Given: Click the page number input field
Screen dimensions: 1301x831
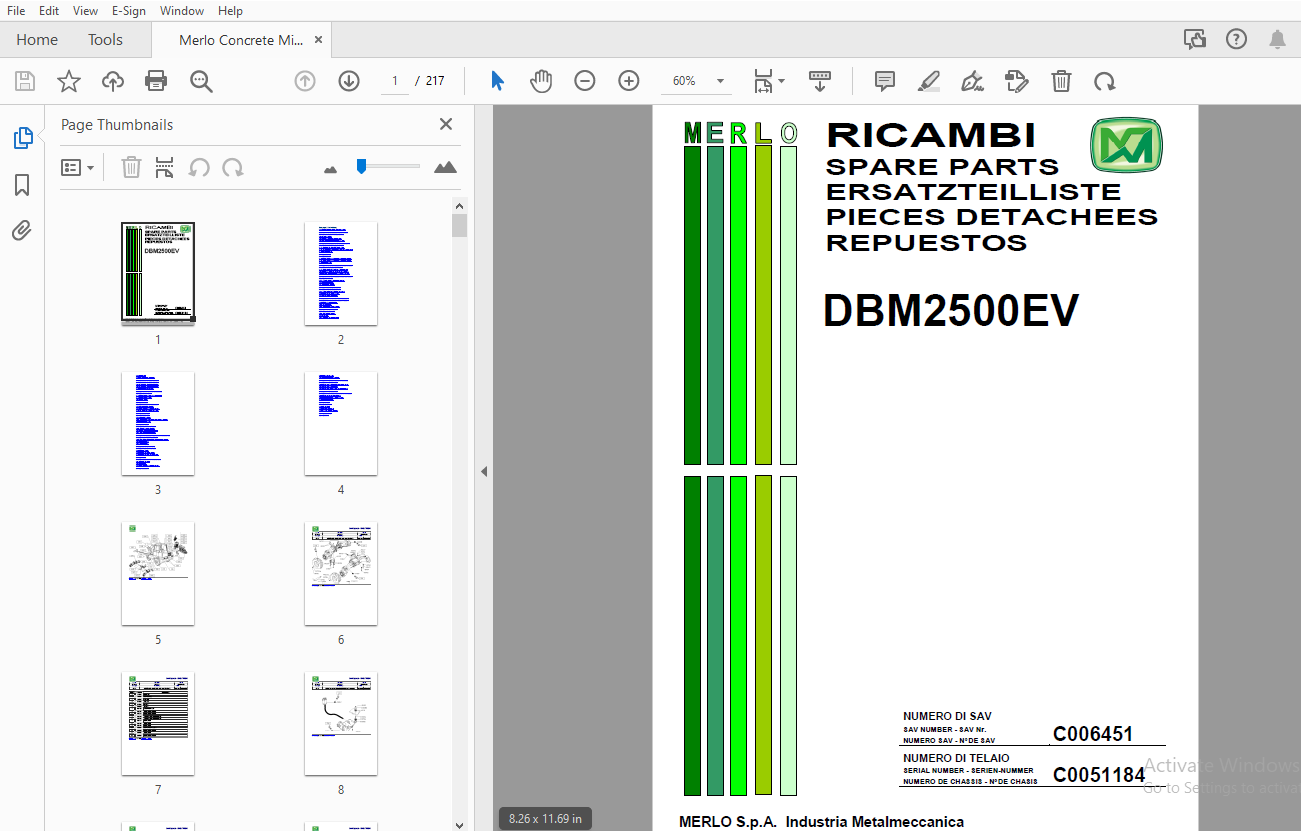Looking at the screenshot, I should tap(395, 81).
